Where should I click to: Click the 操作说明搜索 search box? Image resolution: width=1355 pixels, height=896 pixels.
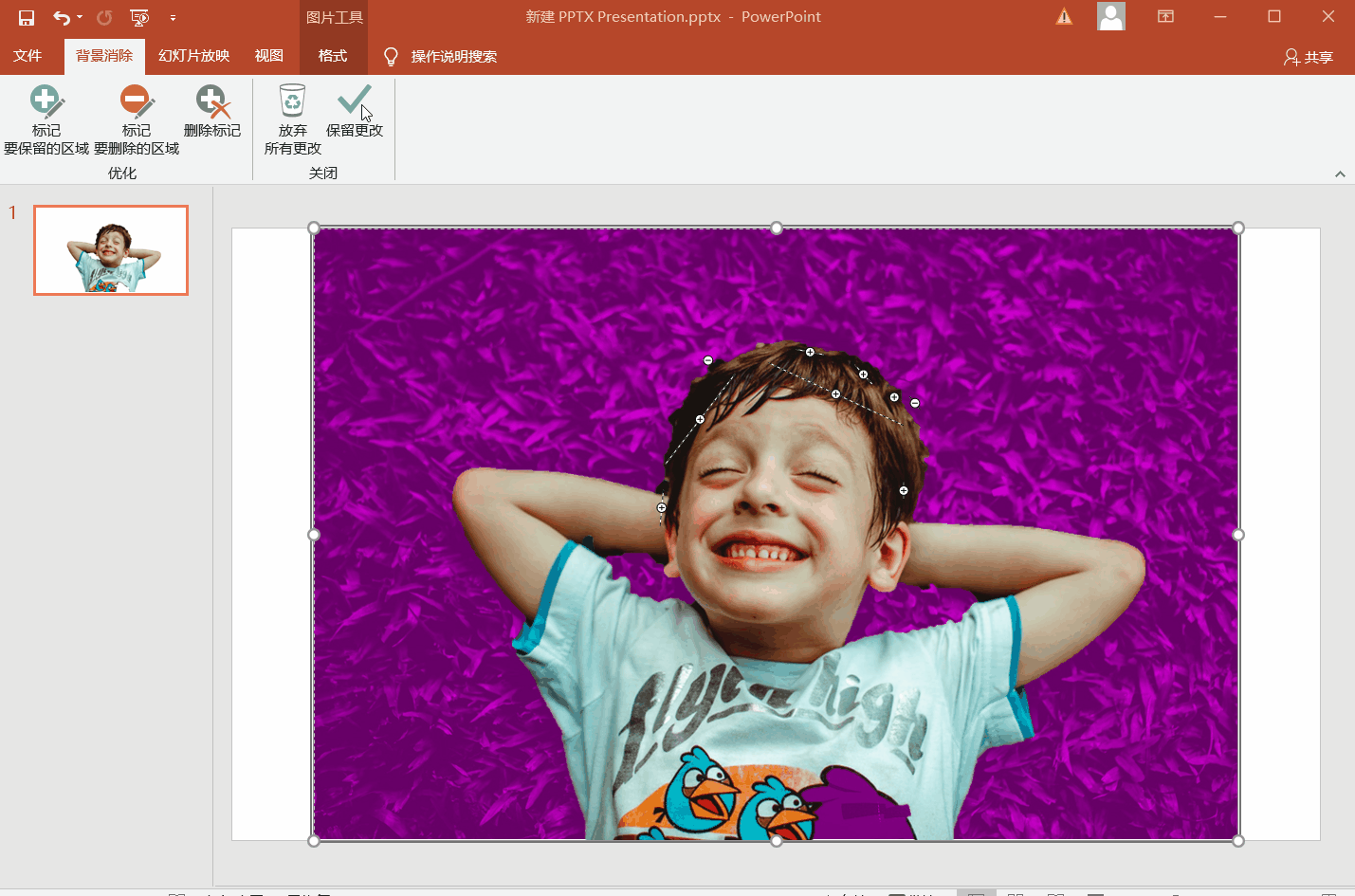coord(453,57)
